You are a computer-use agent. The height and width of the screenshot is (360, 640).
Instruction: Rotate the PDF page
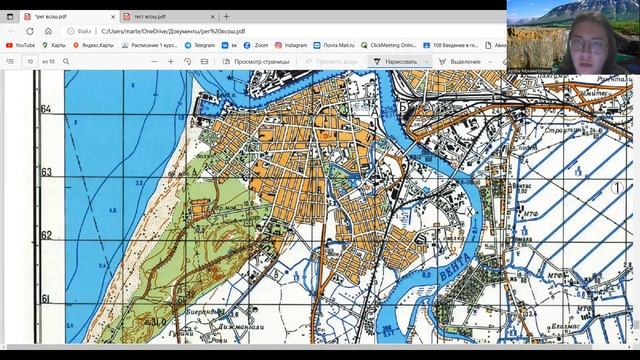[187, 62]
